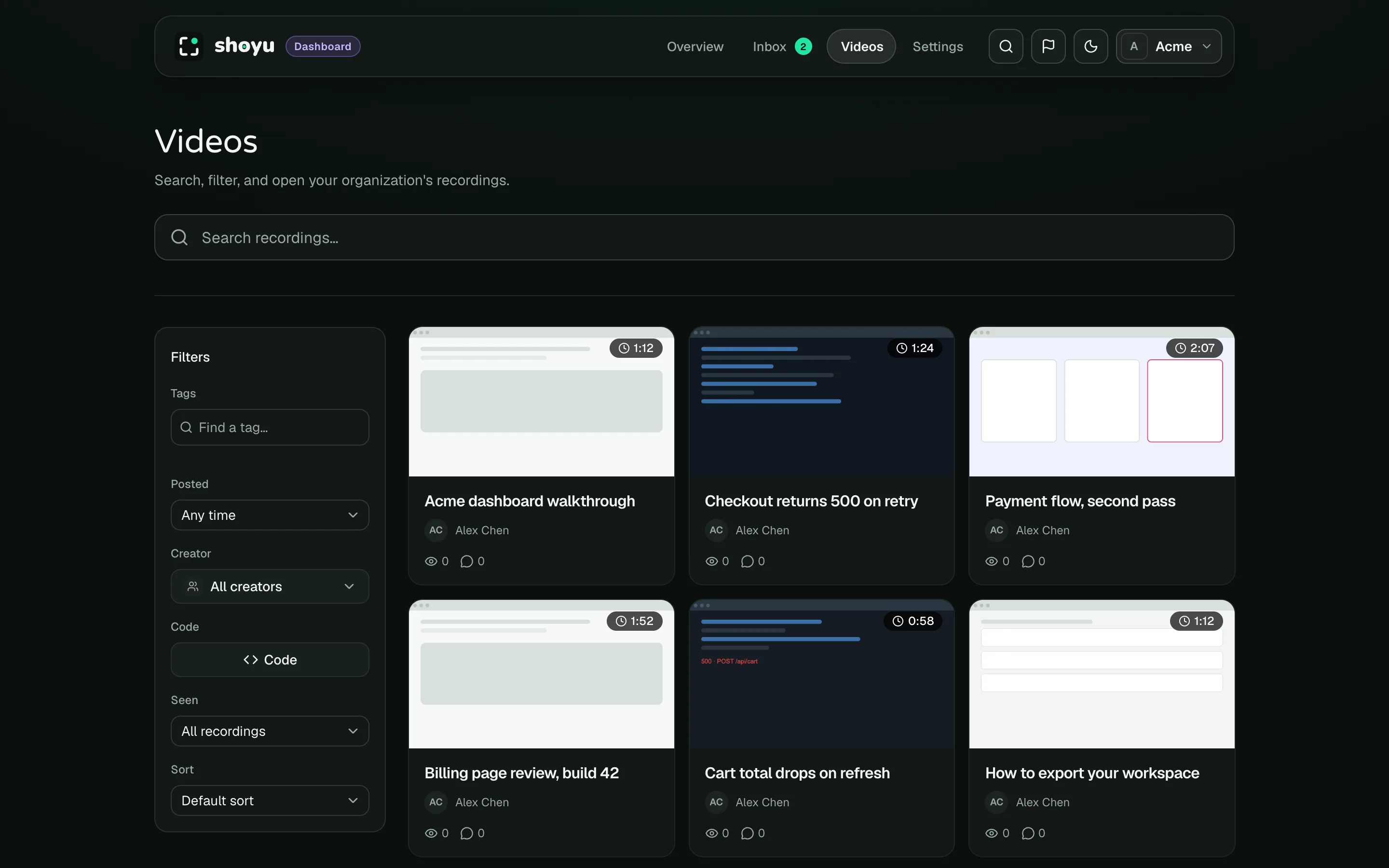This screenshot has height=868, width=1389.
Task: Open Acme dashboard walkthrough thumbnail
Action: pyautogui.click(x=541, y=402)
